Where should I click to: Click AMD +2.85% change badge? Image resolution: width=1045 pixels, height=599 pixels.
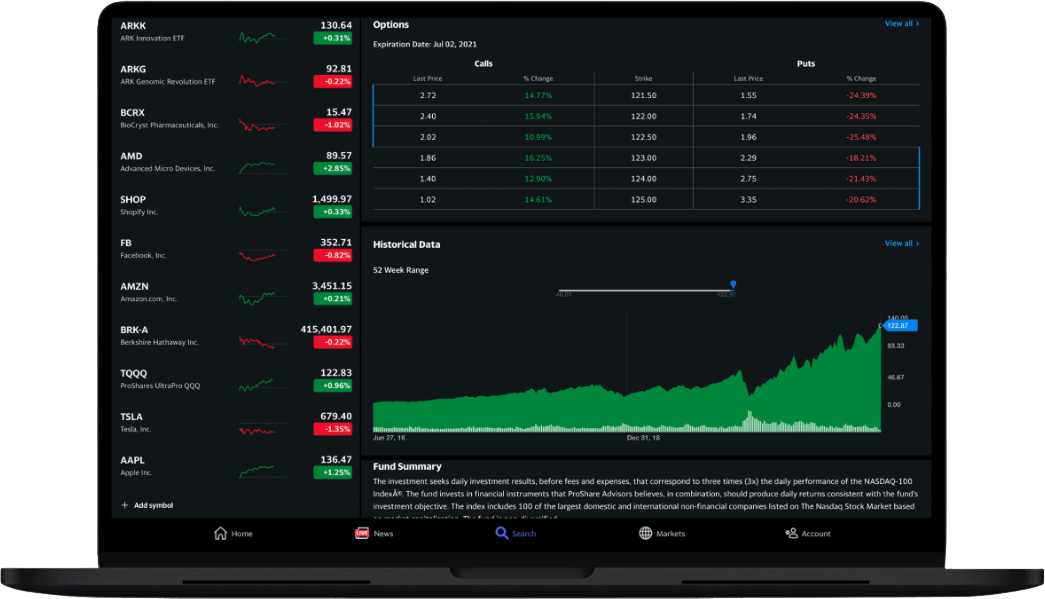coord(333,169)
